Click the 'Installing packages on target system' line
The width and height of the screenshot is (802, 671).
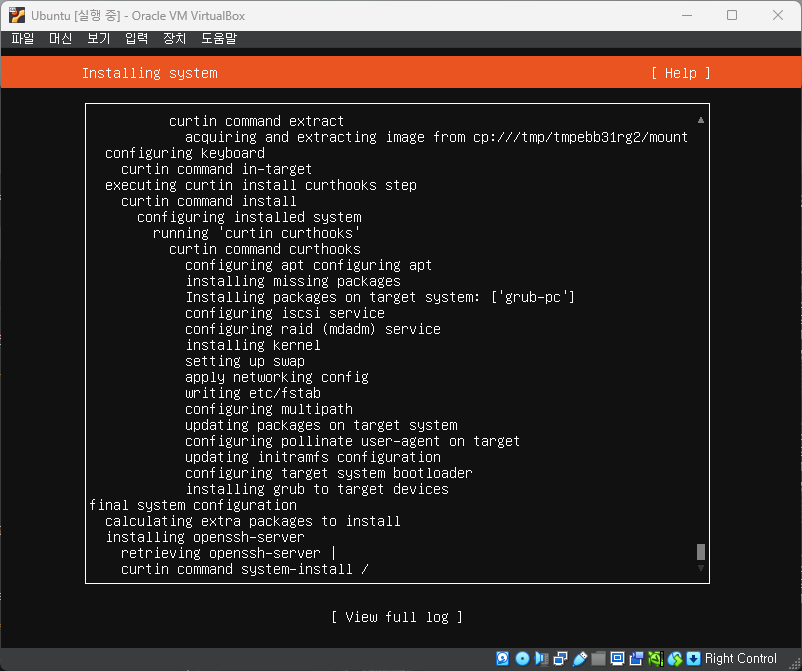380,297
